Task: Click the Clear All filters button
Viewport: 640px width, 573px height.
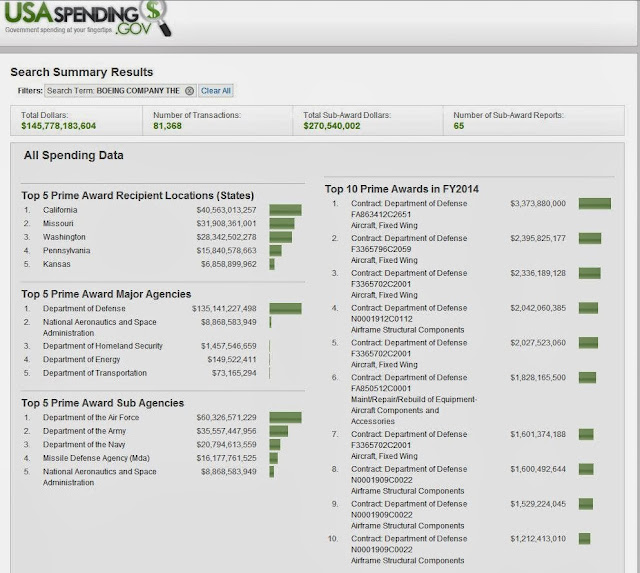Action: 216,91
